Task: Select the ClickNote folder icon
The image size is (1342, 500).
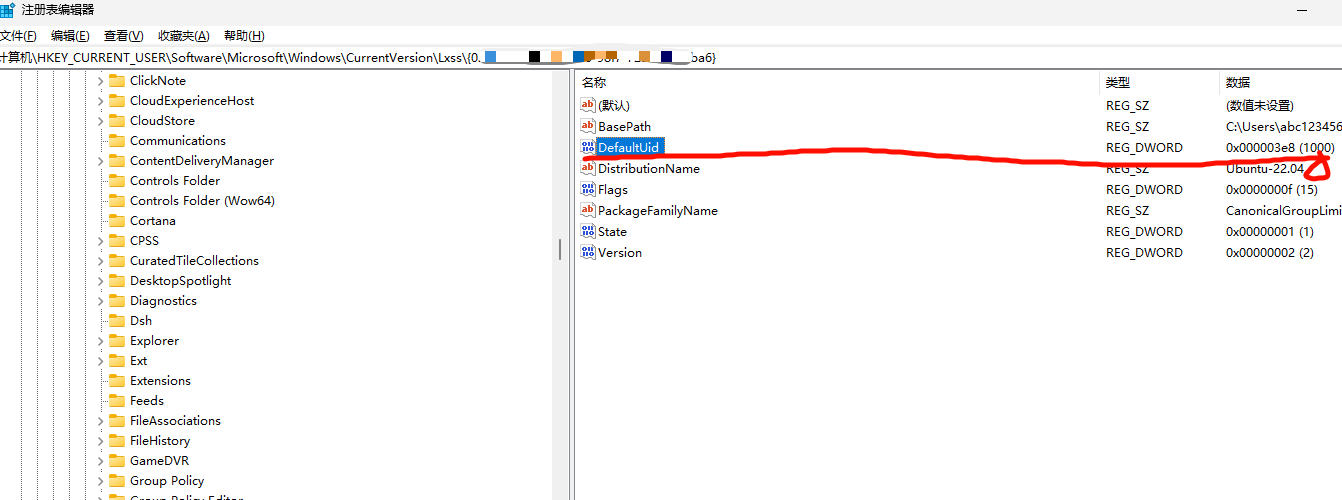Action: [117, 80]
